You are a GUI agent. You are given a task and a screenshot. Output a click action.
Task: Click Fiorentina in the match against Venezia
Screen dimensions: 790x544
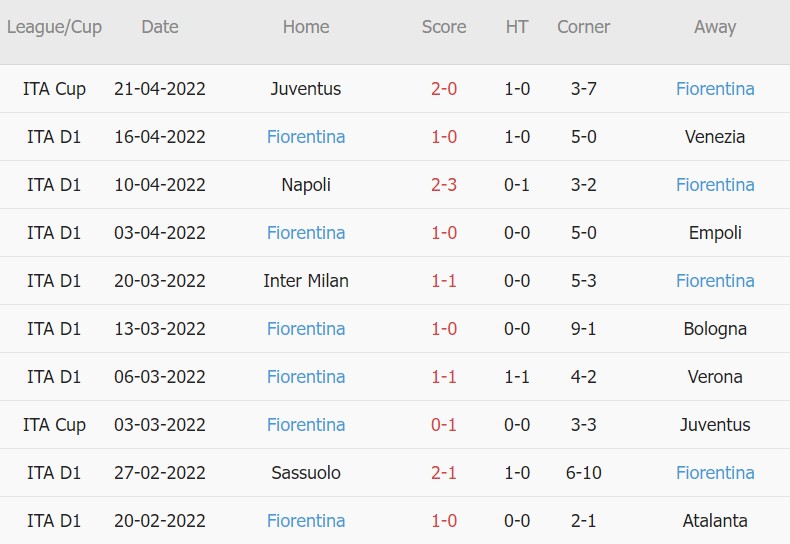click(x=306, y=137)
